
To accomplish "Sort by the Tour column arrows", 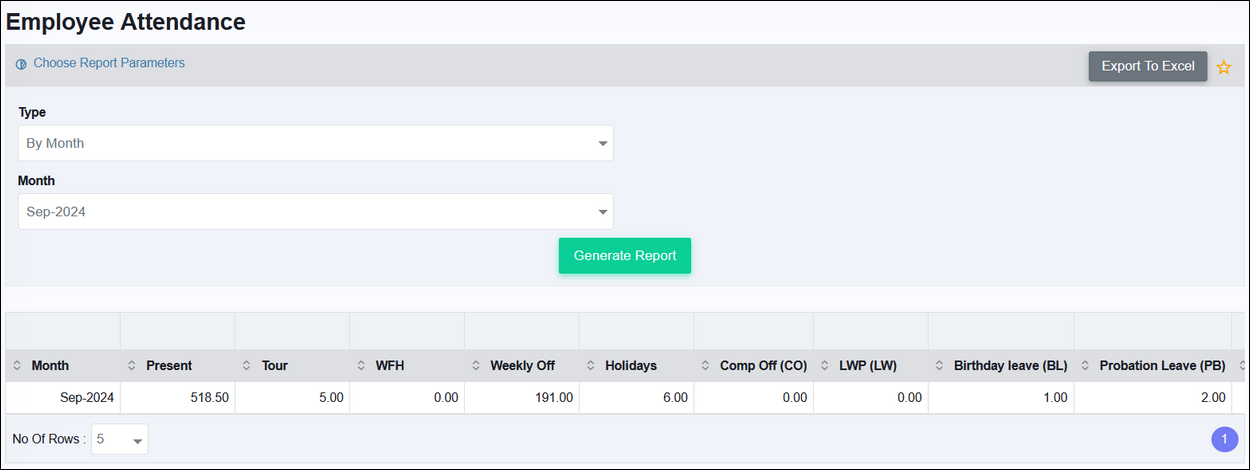I will 247,366.
